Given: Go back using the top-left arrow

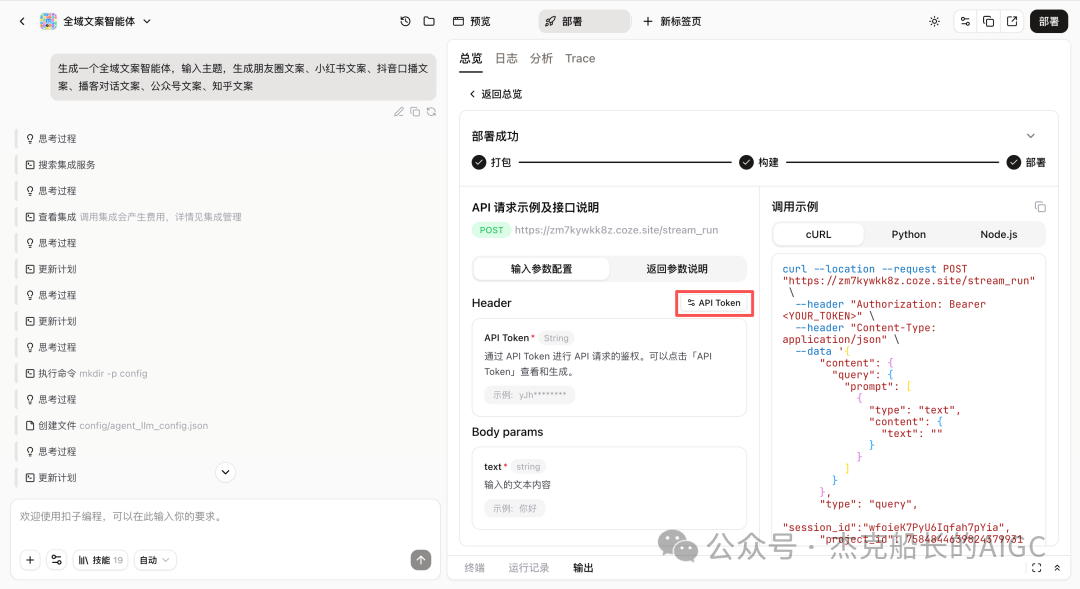Looking at the screenshot, I should pyautogui.click(x=22, y=21).
